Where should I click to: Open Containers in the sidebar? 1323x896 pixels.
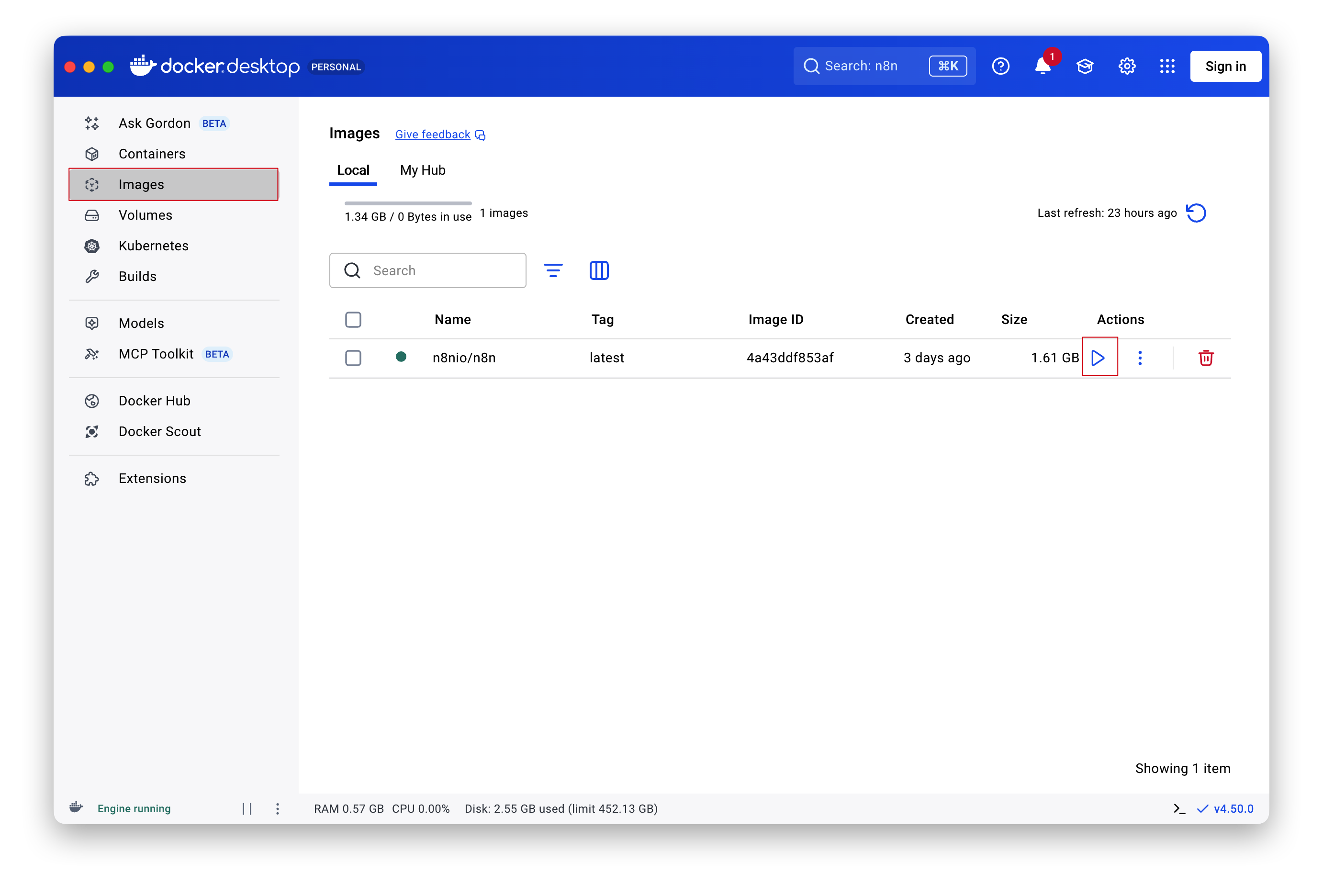(151, 154)
